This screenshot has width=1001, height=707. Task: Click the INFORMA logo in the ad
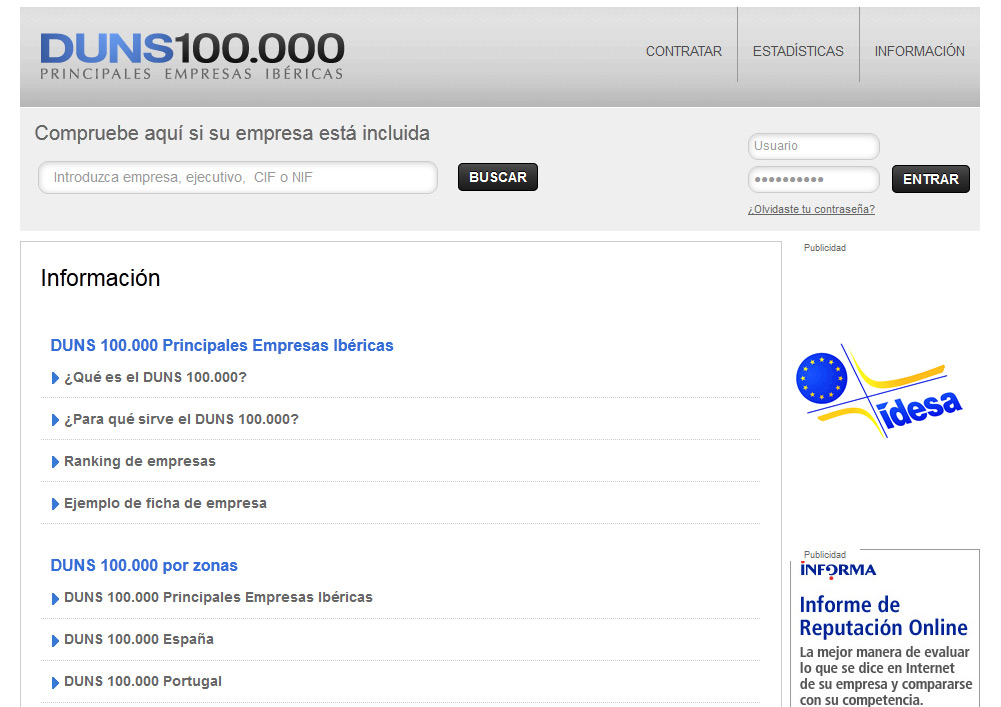(x=838, y=570)
